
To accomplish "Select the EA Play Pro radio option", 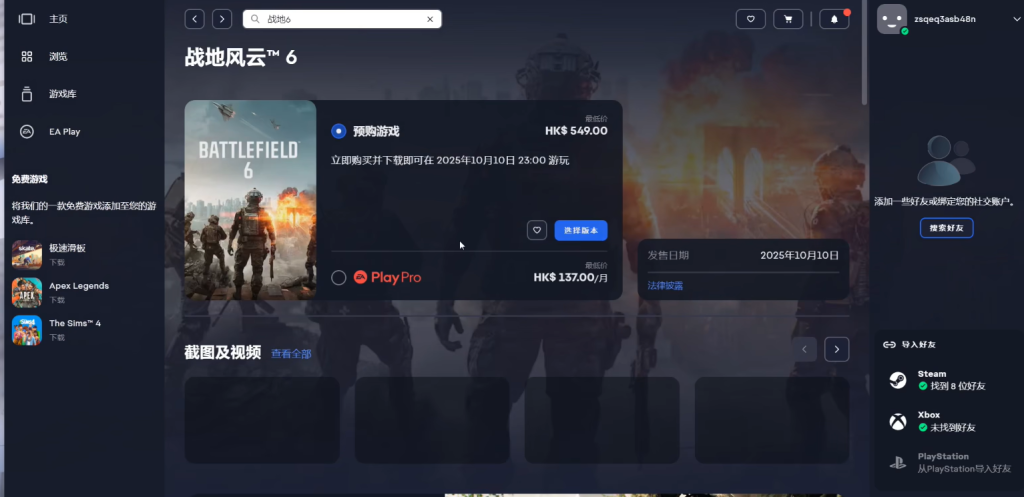I will pyautogui.click(x=339, y=277).
